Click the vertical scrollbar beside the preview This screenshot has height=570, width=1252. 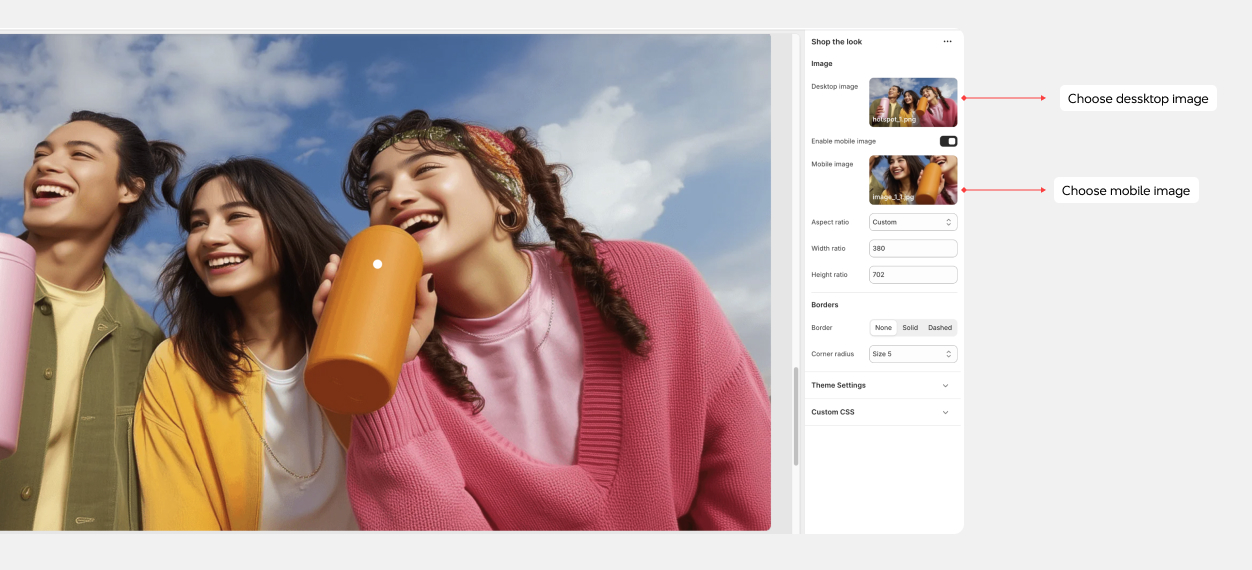click(796, 415)
